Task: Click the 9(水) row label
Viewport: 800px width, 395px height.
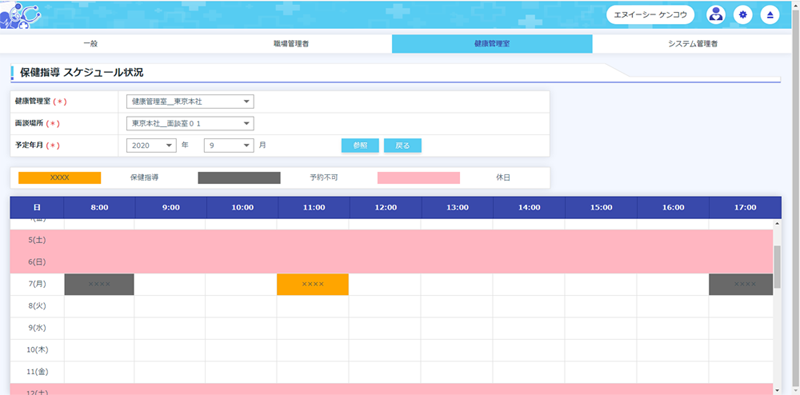Action: pos(37,328)
